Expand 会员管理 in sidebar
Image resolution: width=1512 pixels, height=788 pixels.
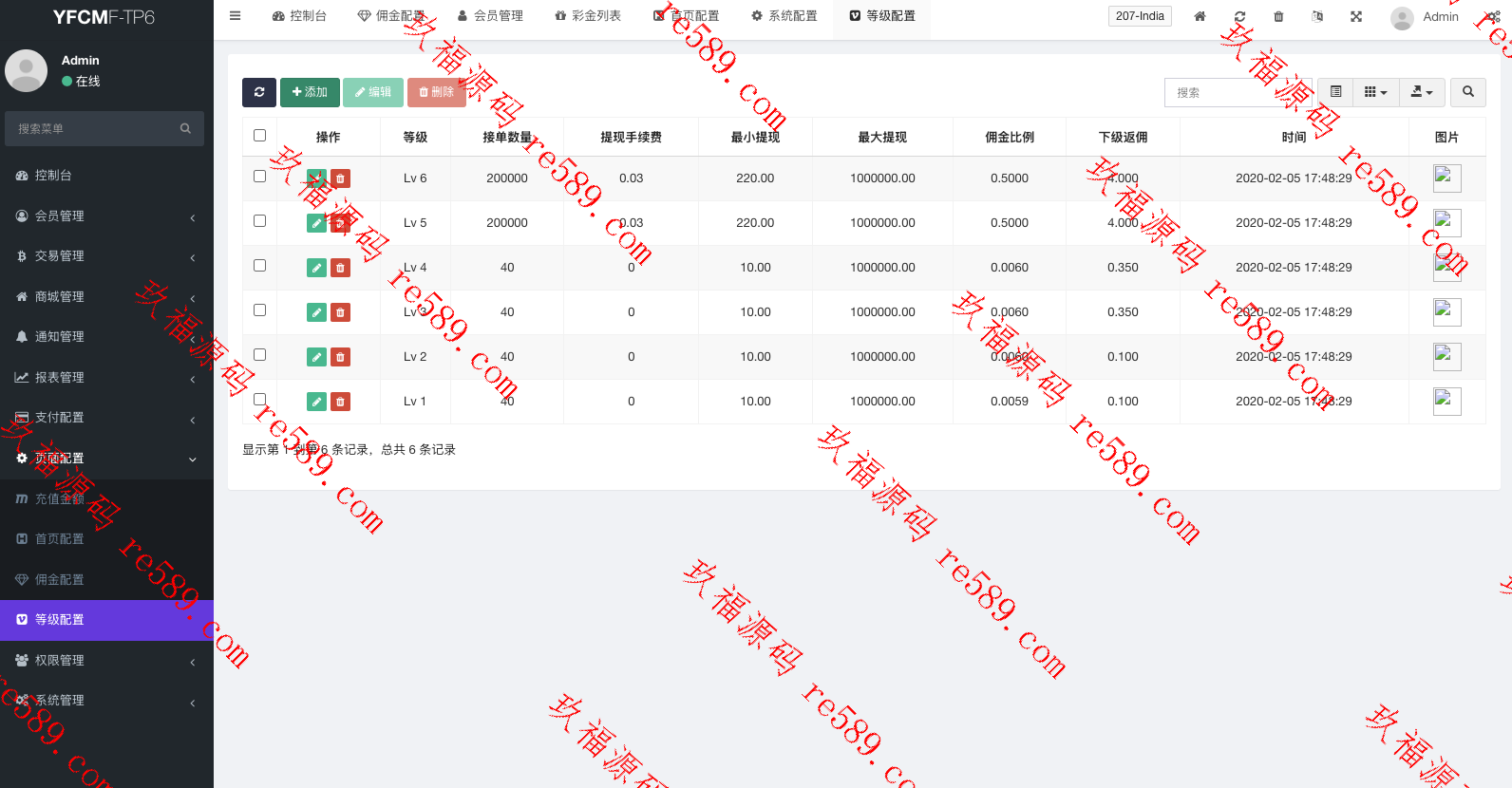(106, 216)
